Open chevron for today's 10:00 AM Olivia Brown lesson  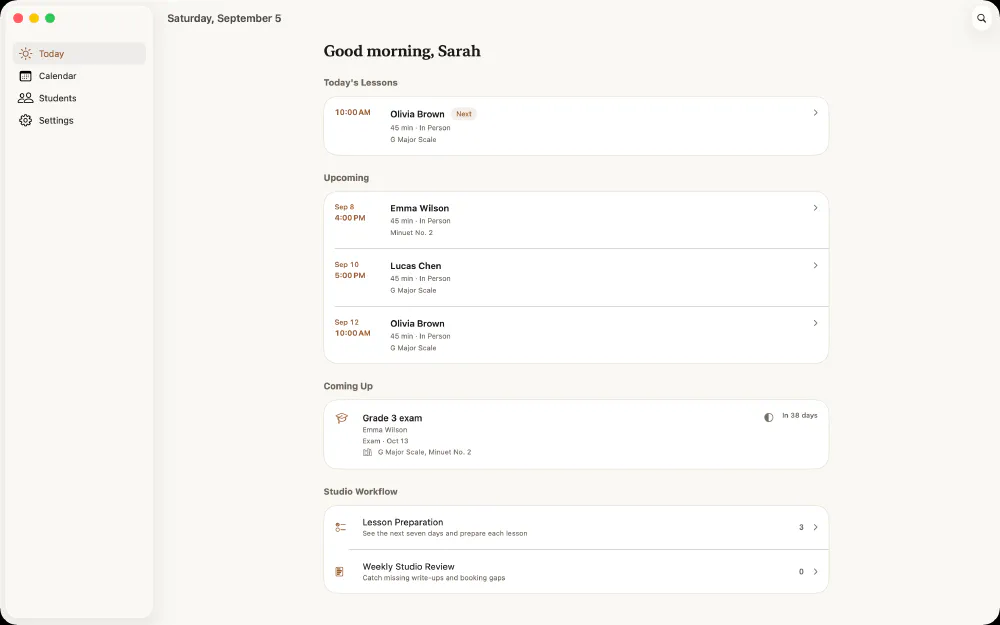tap(815, 113)
